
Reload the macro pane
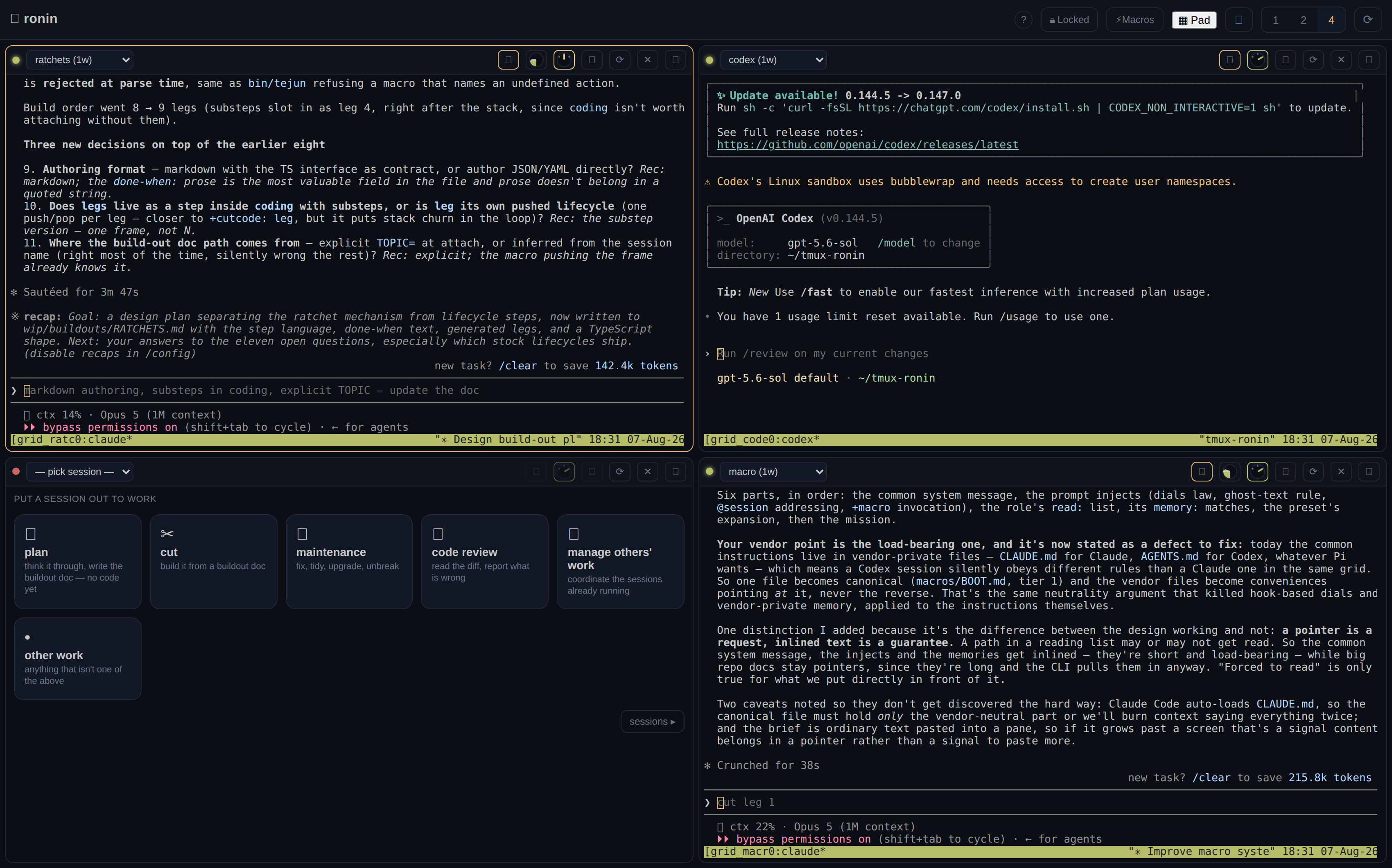pos(1313,472)
